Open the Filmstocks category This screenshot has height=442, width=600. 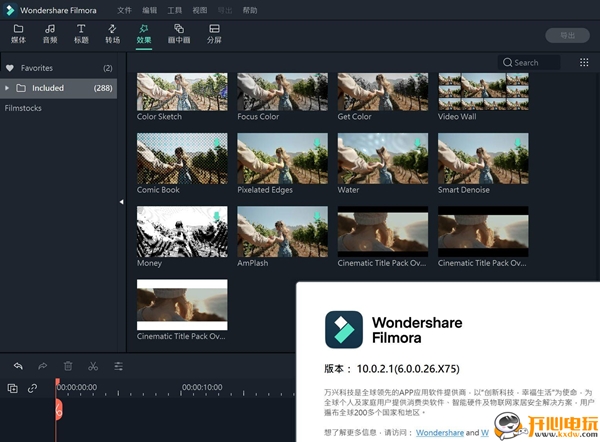click(23, 108)
